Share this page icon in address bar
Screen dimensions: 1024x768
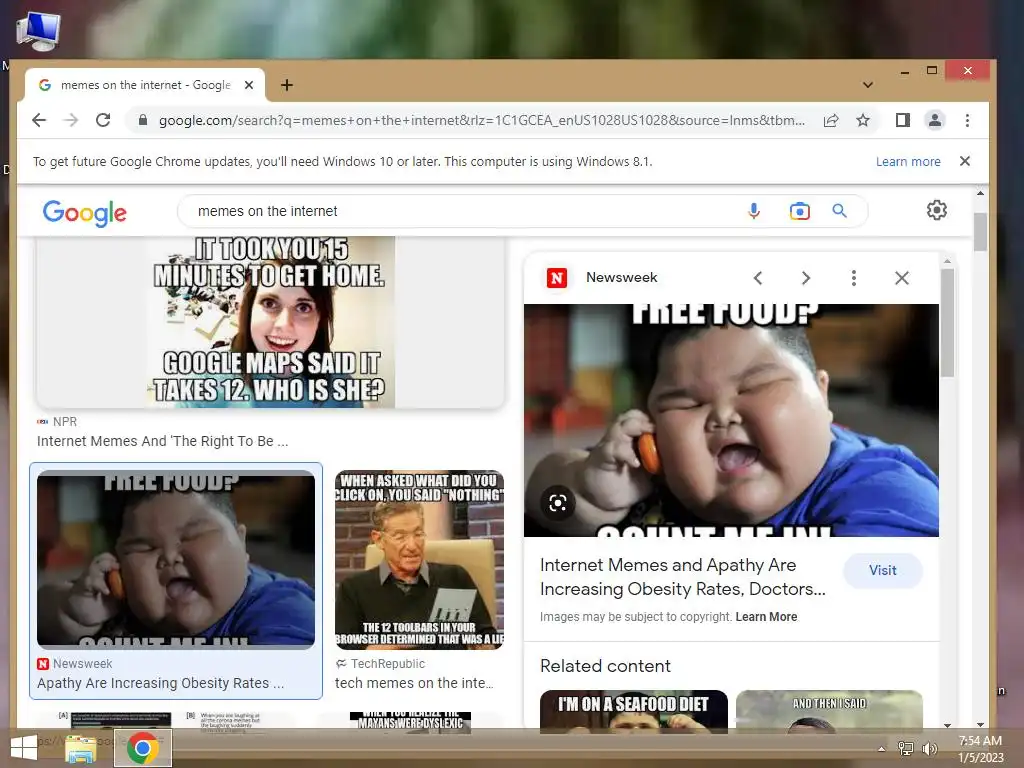(831, 120)
